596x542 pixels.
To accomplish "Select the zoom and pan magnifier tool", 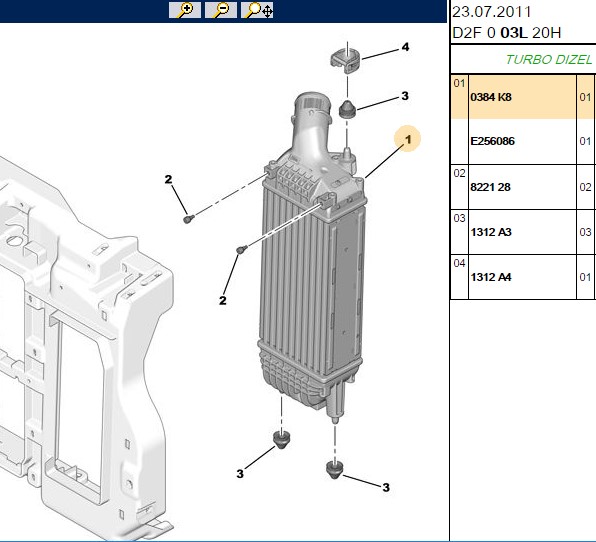I will 257,10.
